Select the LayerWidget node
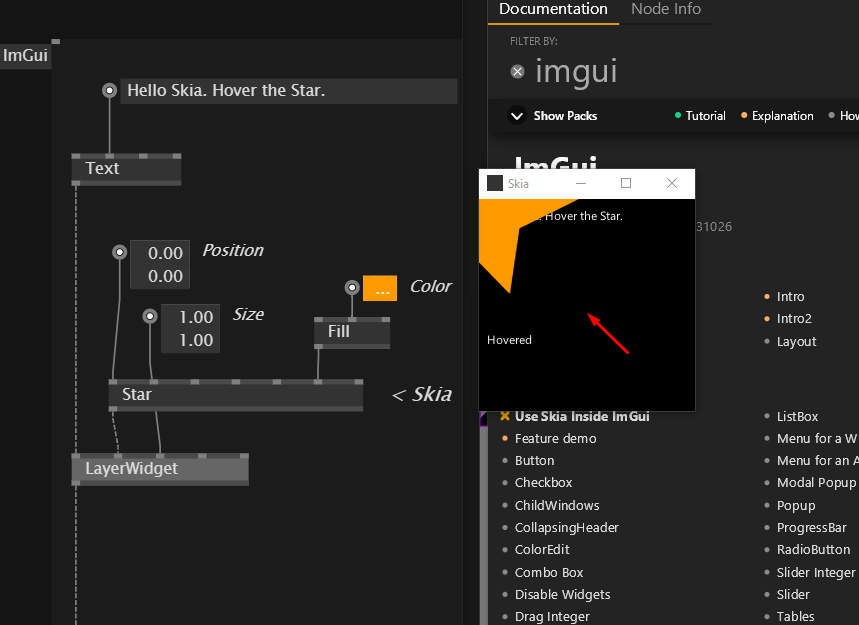Viewport: 859px width, 625px height. pyautogui.click(x=160, y=469)
